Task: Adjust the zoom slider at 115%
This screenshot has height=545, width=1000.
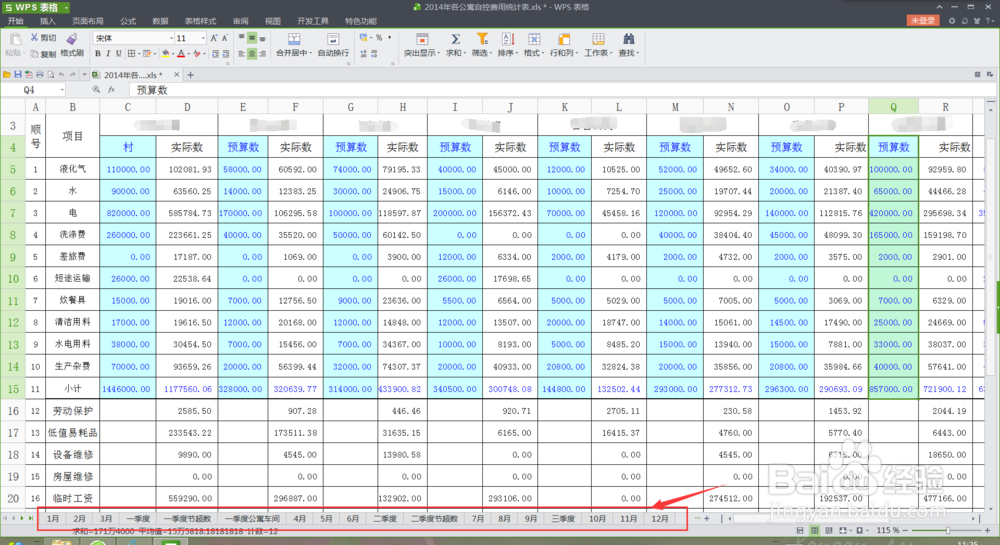Action: [948, 530]
